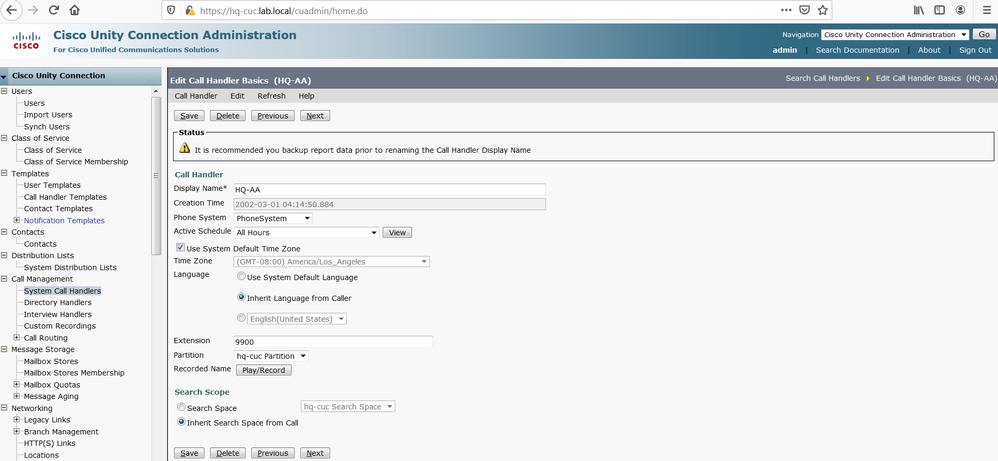Expand the Call Routing tree node

[17, 337]
